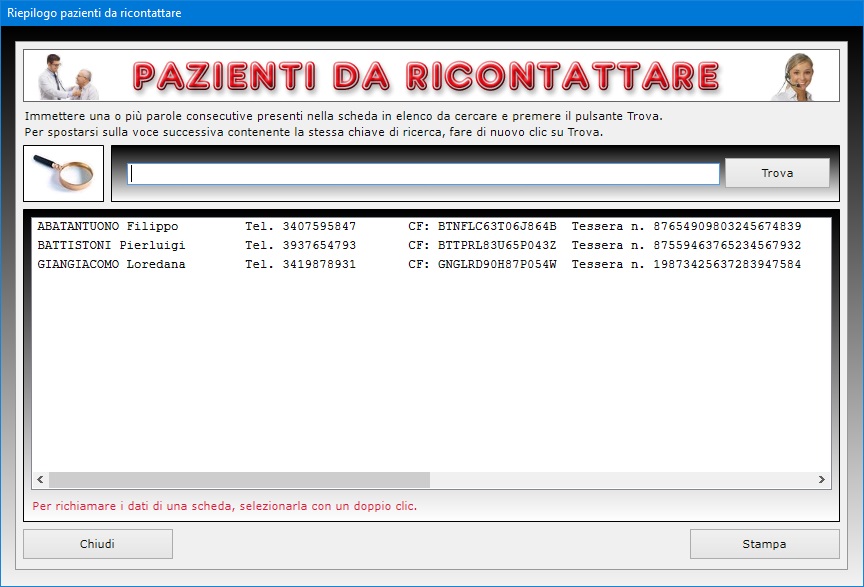Click card number 87654909803245674839
Viewport: 864px width, 587px height.
click(x=727, y=226)
